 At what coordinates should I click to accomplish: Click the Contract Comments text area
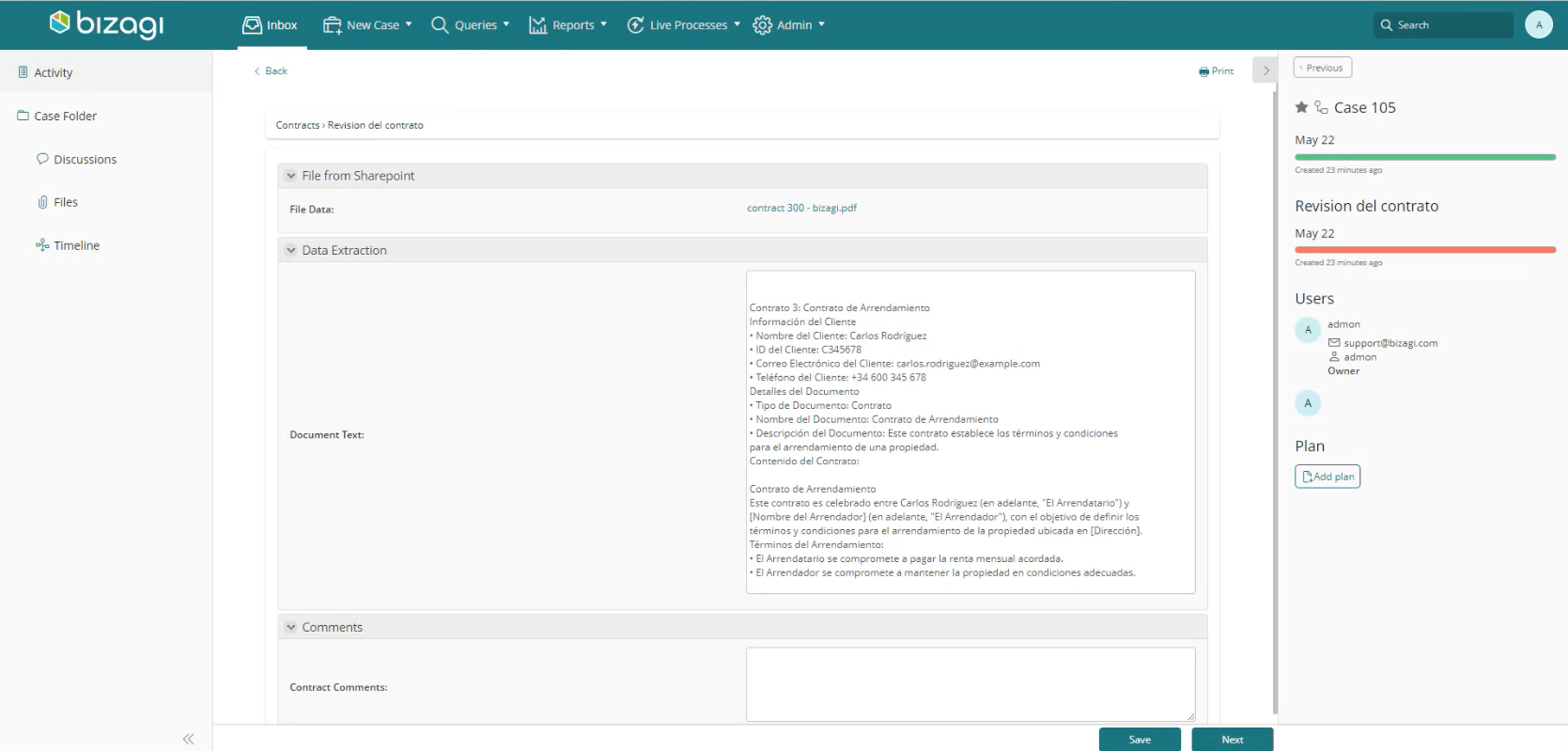point(970,684)
